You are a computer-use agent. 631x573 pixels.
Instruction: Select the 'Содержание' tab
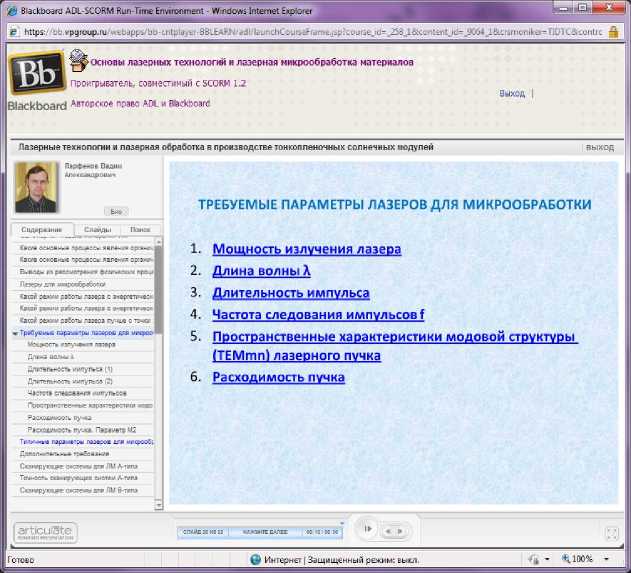coord(46,230)
